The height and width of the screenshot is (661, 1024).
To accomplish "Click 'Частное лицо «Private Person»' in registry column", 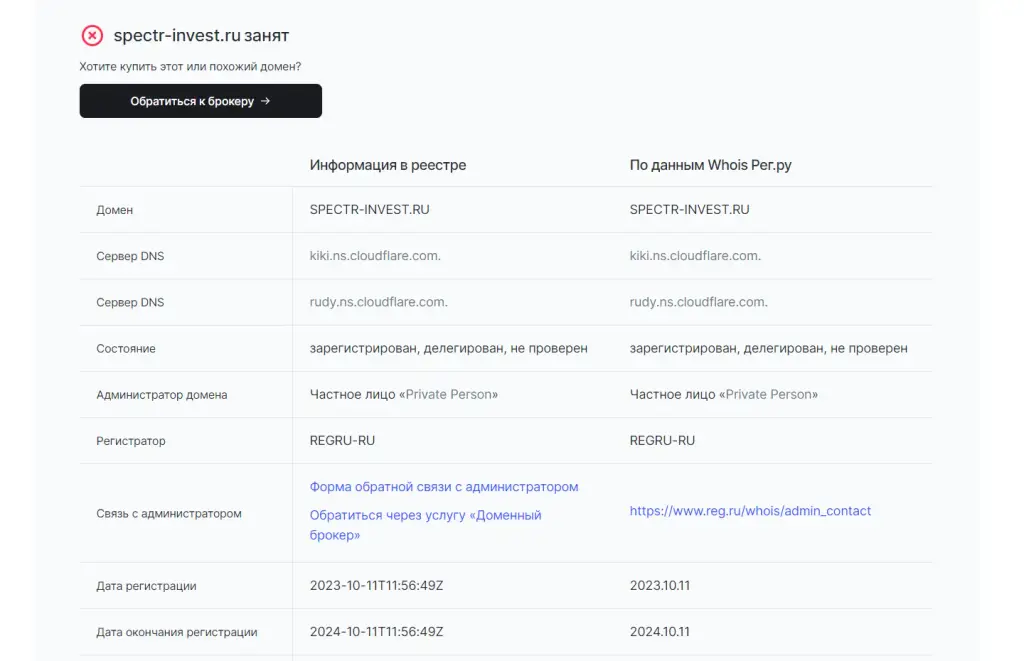I will (404, 395).
